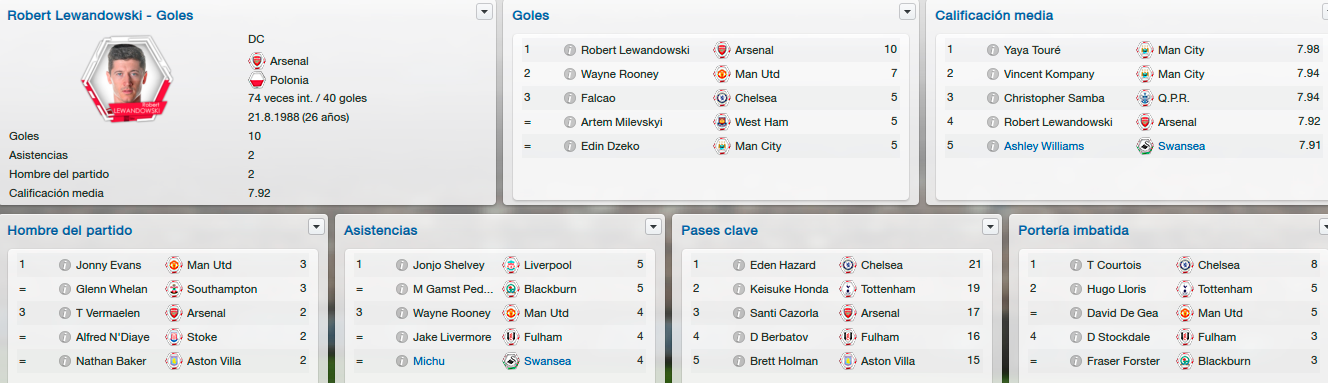Click the Liverpool badge next to Jonjo Shelvey
This screenshot has height=383, width=1328.
tap(511, 265)
